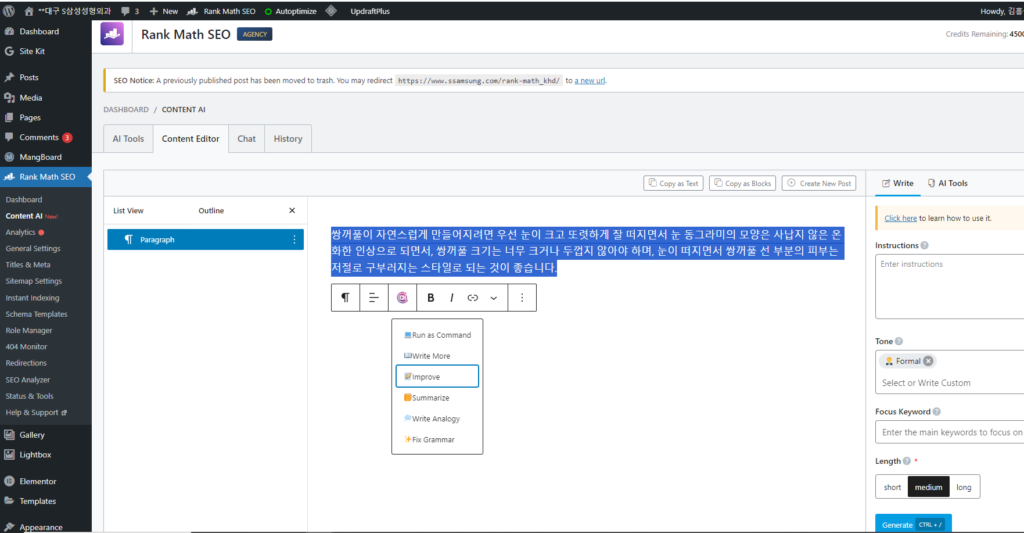The width and height of the screenshot is (1024, 533).
Task: Open Schema Templates submenu item
Action: pos(36,314)
